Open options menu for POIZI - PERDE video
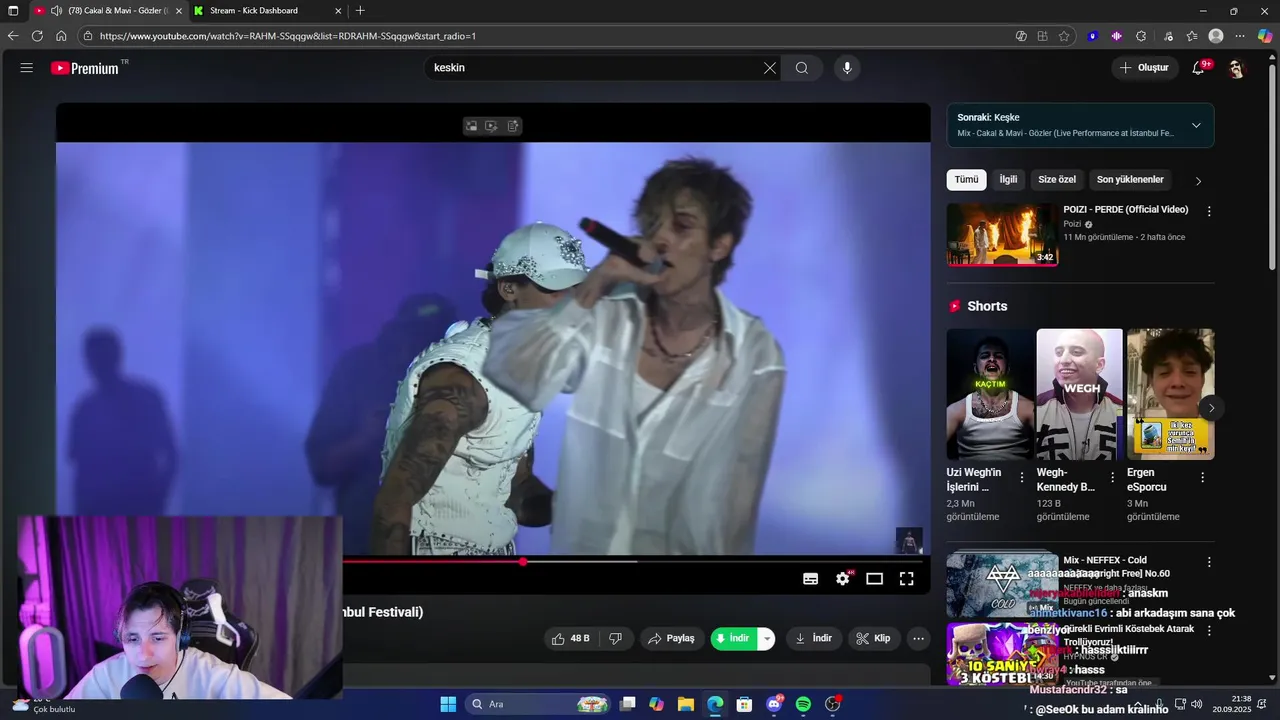This screenshot has width=1280, height=720. (1209, 211)
